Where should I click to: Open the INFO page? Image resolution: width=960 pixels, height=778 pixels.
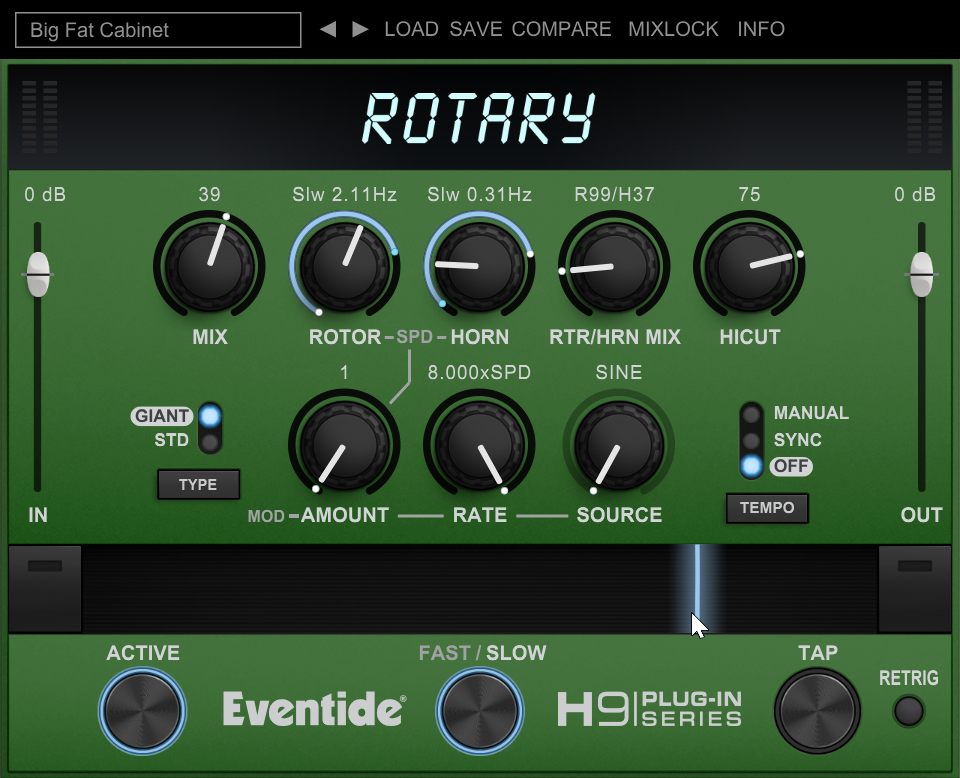(760, 29)
